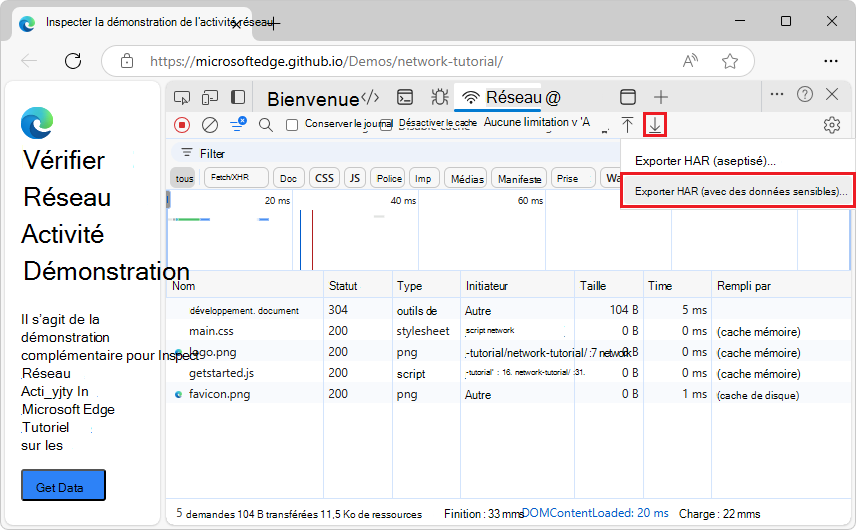This screenshot has width=856, height=530.
Task: Filter by Fetch/XHR requests
Action: coord(236,177)
